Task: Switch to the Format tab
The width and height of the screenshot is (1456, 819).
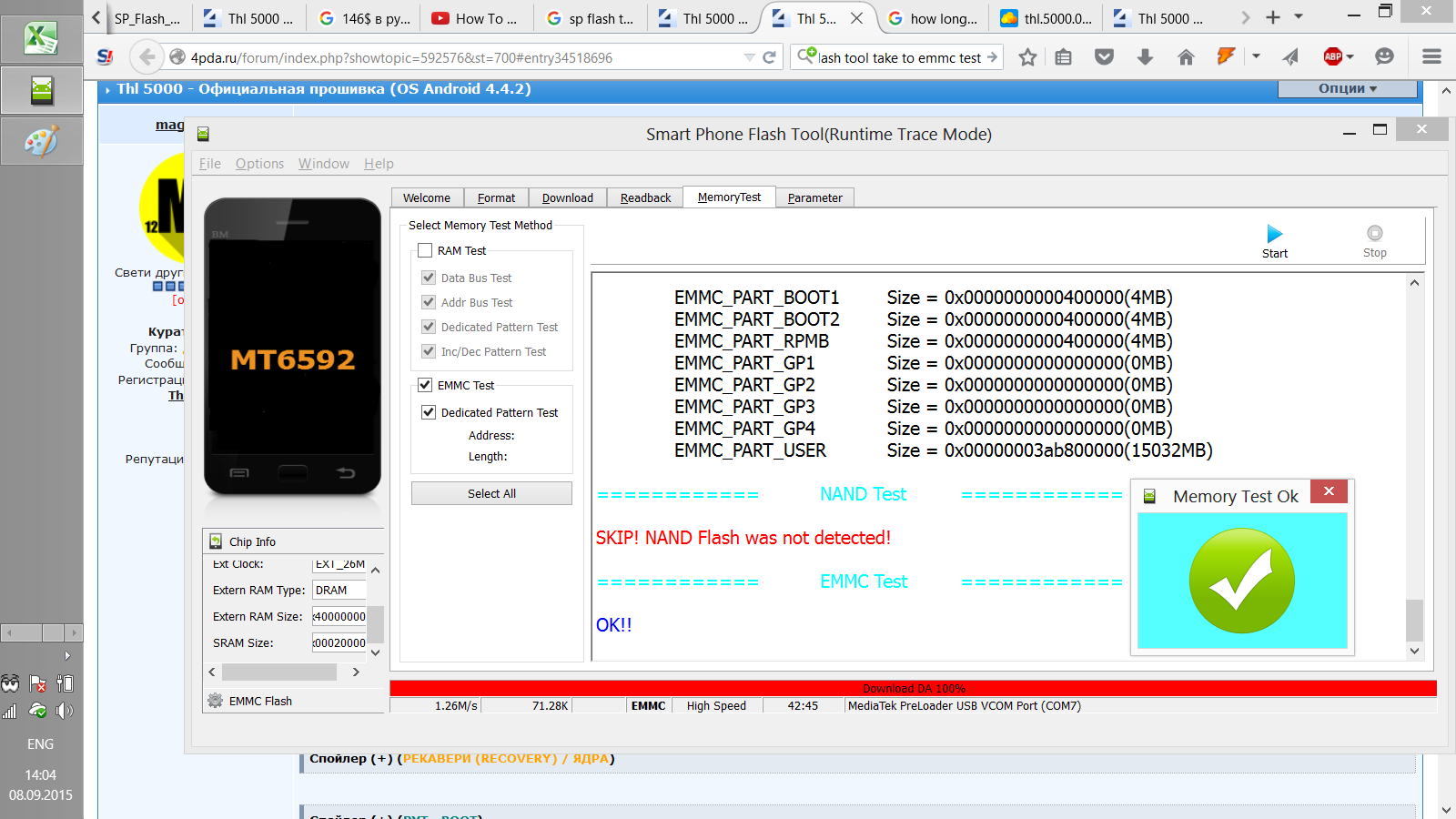Action: (496, 197)
